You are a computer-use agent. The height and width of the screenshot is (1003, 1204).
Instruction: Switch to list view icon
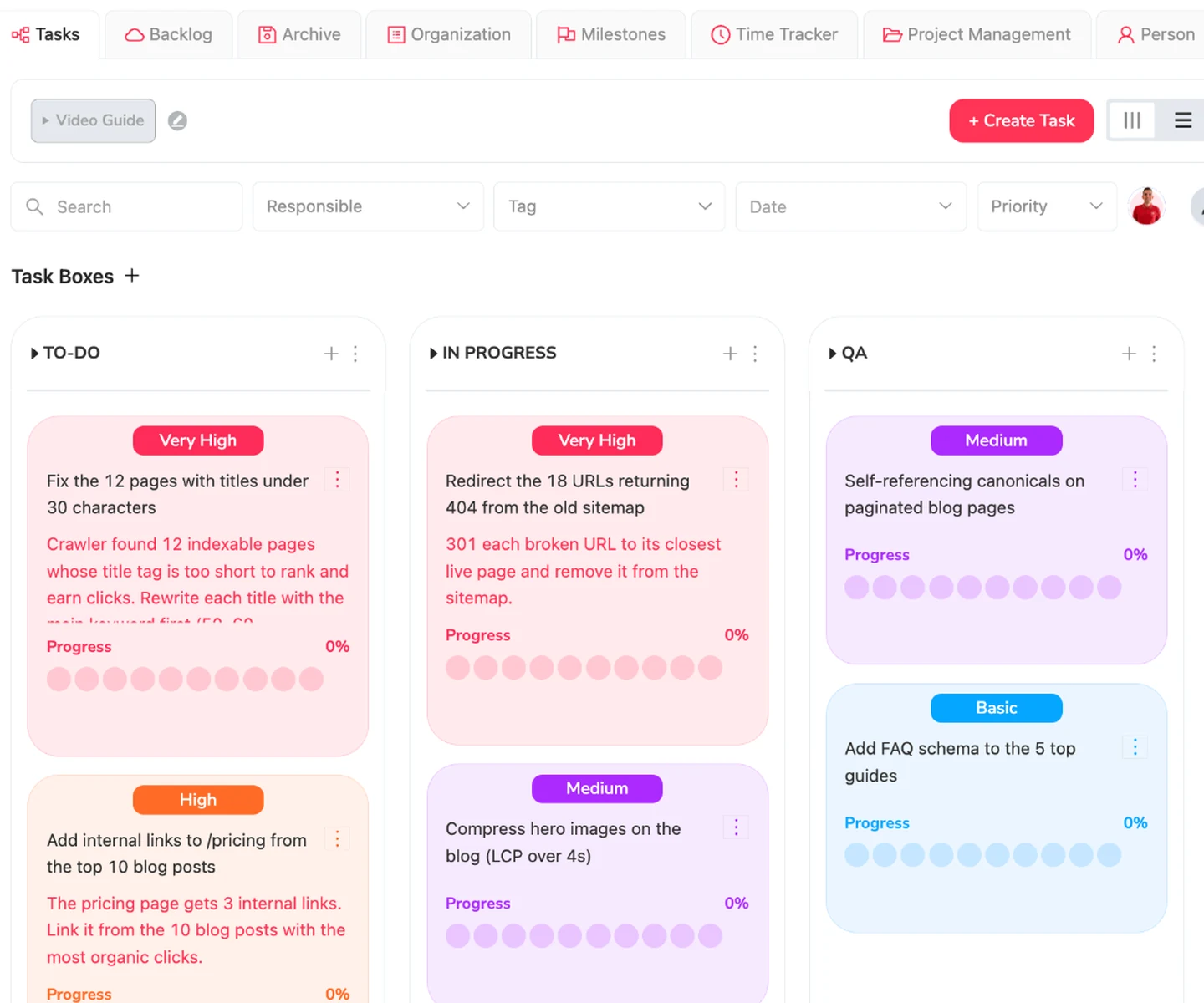[x=1183, y=120]
